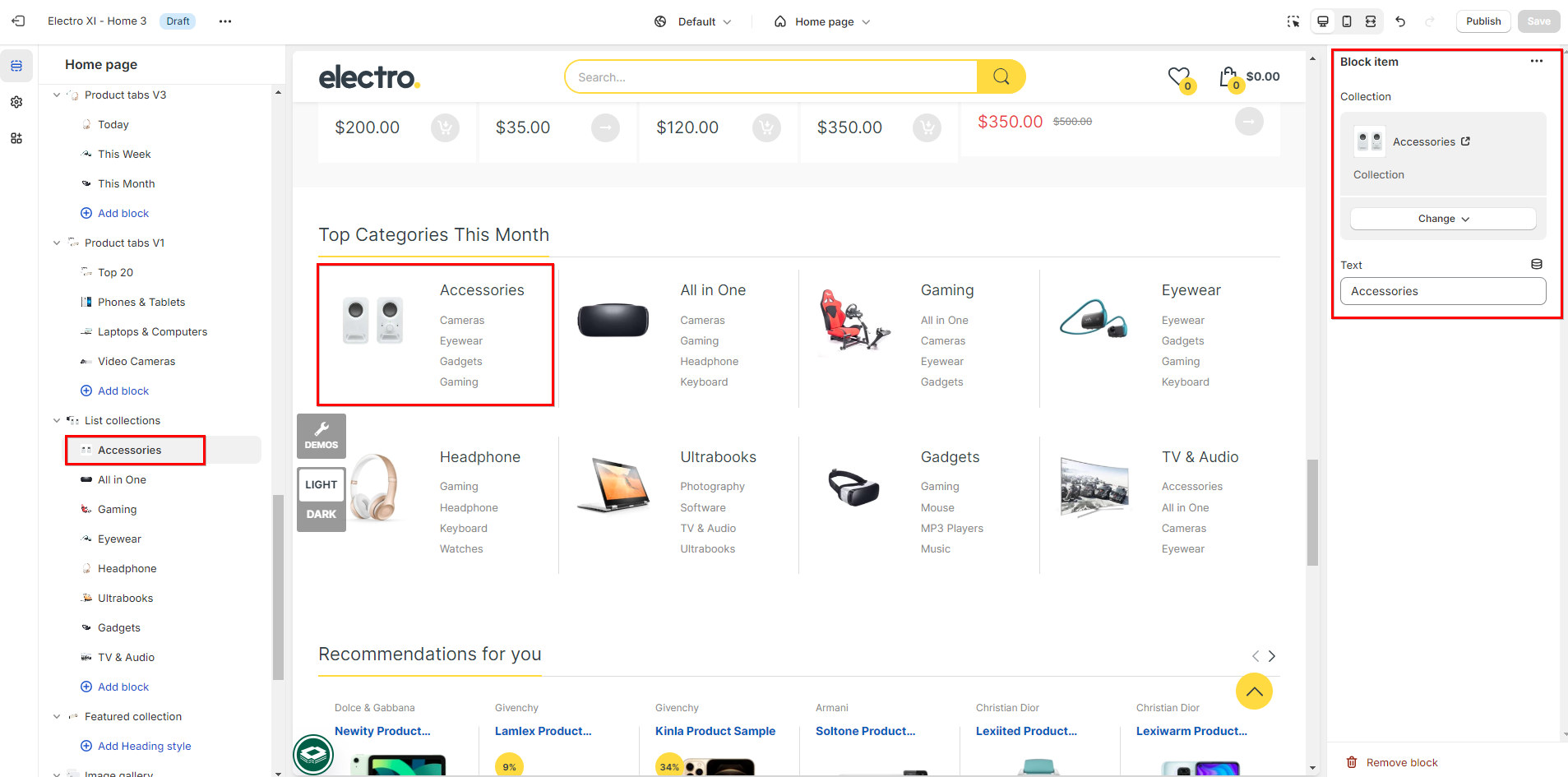The width and height of the screenshot is (1568, 777).
Task: Open Theme settings gear icon
Action: click(16, 102)
